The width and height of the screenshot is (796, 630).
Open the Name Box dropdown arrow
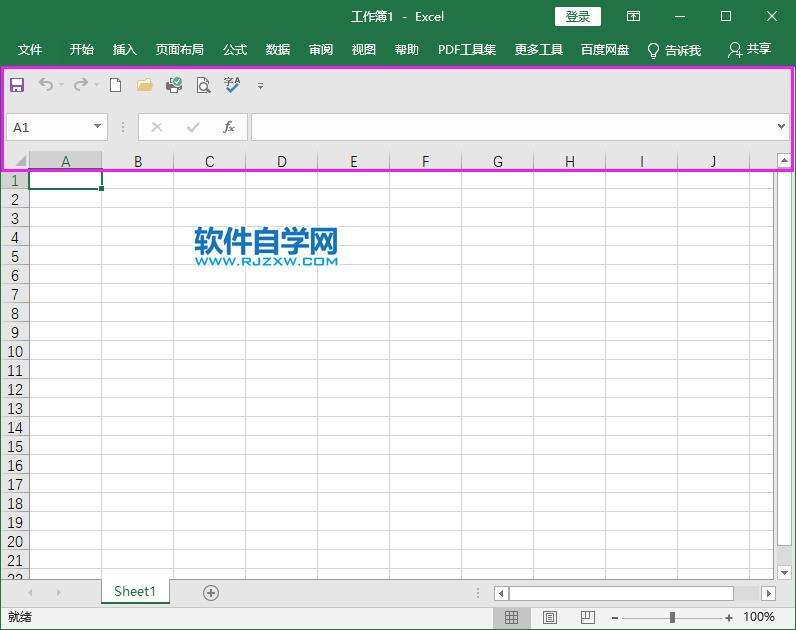97,126
